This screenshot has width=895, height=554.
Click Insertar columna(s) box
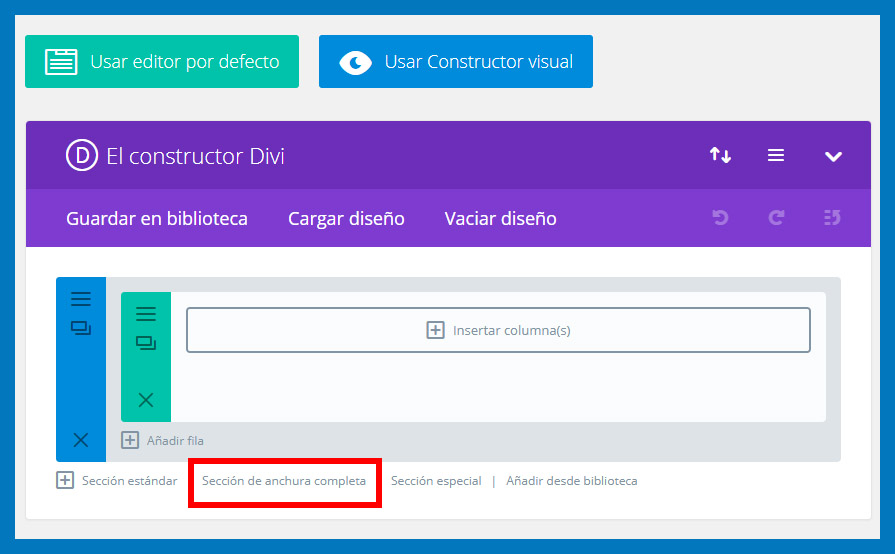pos(498,330)
